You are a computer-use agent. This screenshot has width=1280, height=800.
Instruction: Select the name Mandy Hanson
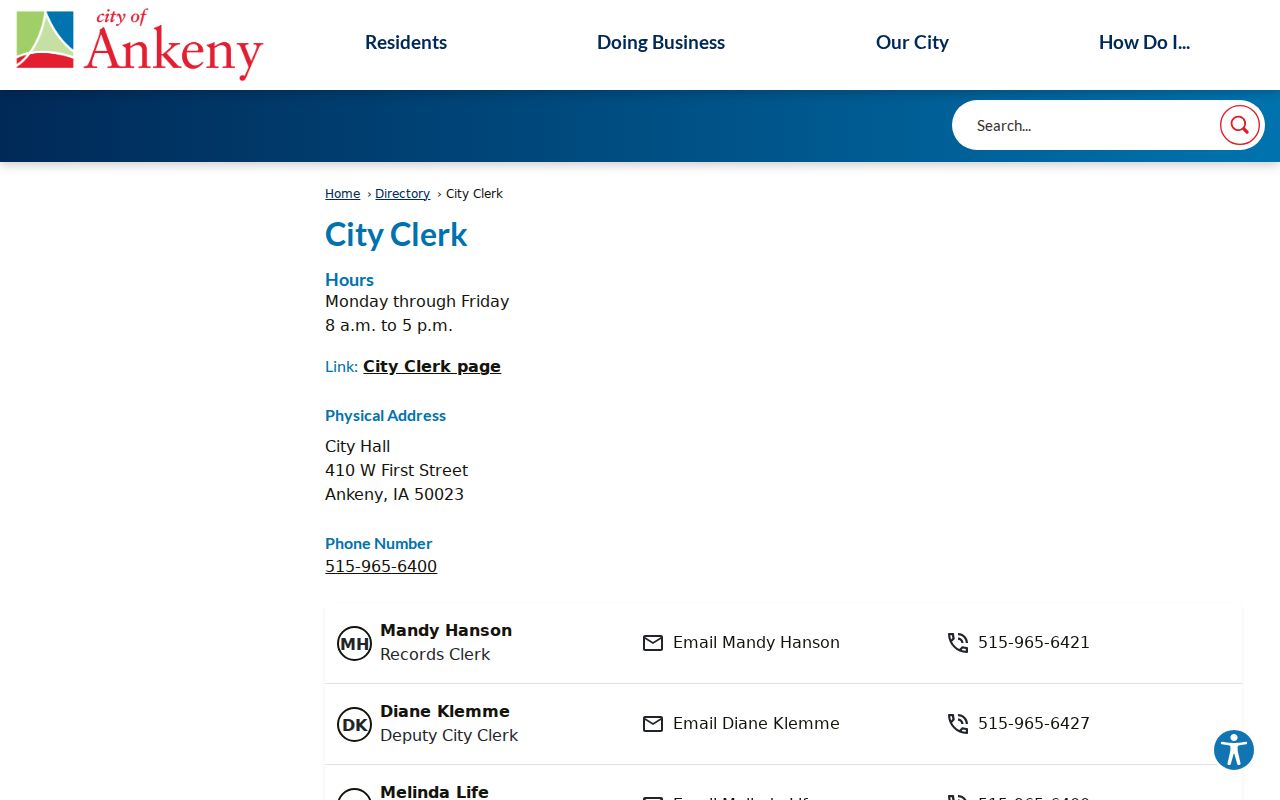coord(446,630)
